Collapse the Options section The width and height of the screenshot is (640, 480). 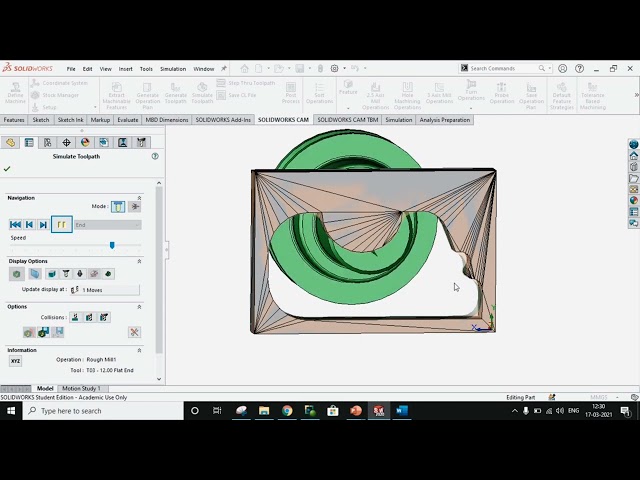click(x=139, y=307)
